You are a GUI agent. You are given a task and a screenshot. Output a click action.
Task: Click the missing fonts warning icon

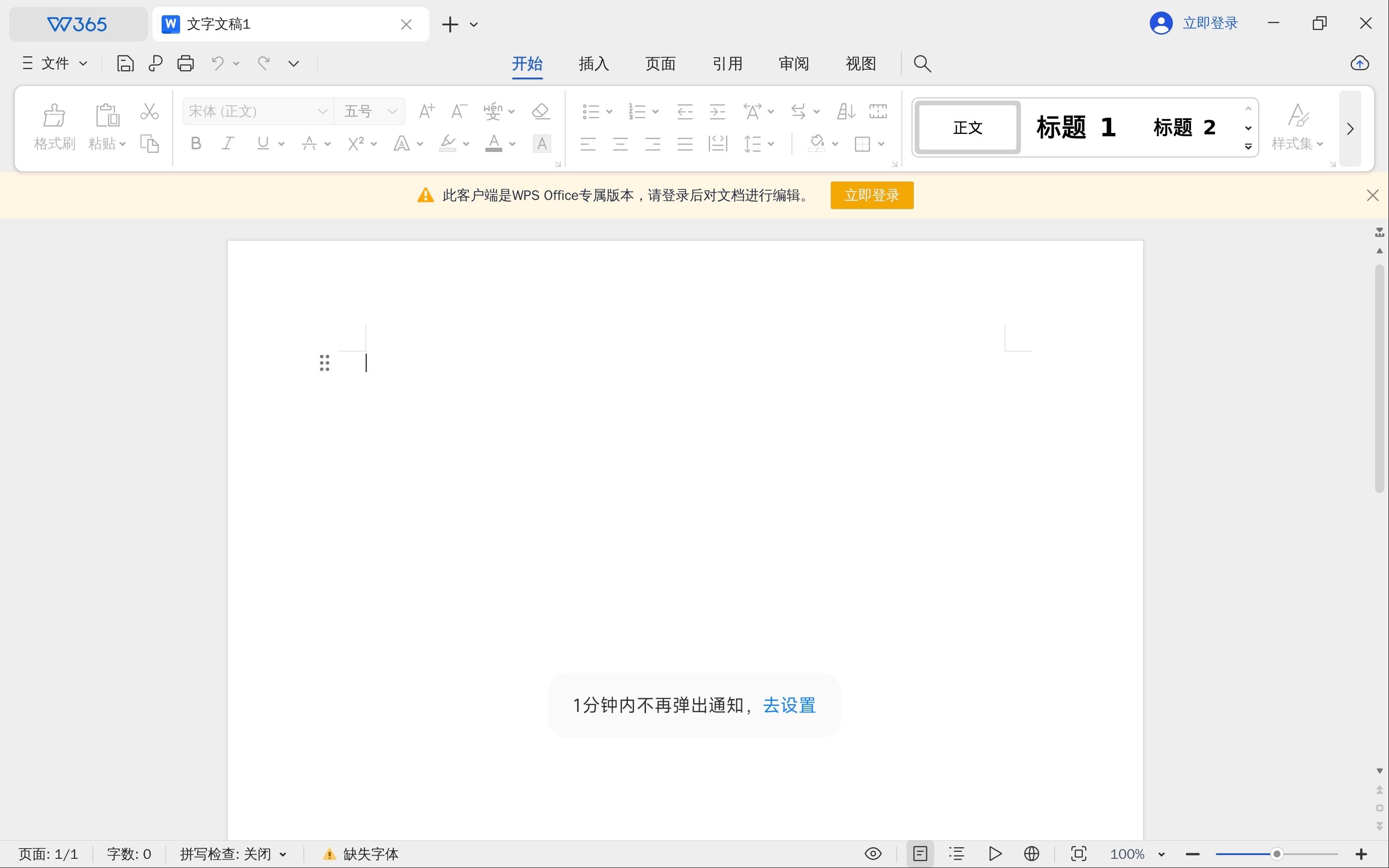(329, 854)
